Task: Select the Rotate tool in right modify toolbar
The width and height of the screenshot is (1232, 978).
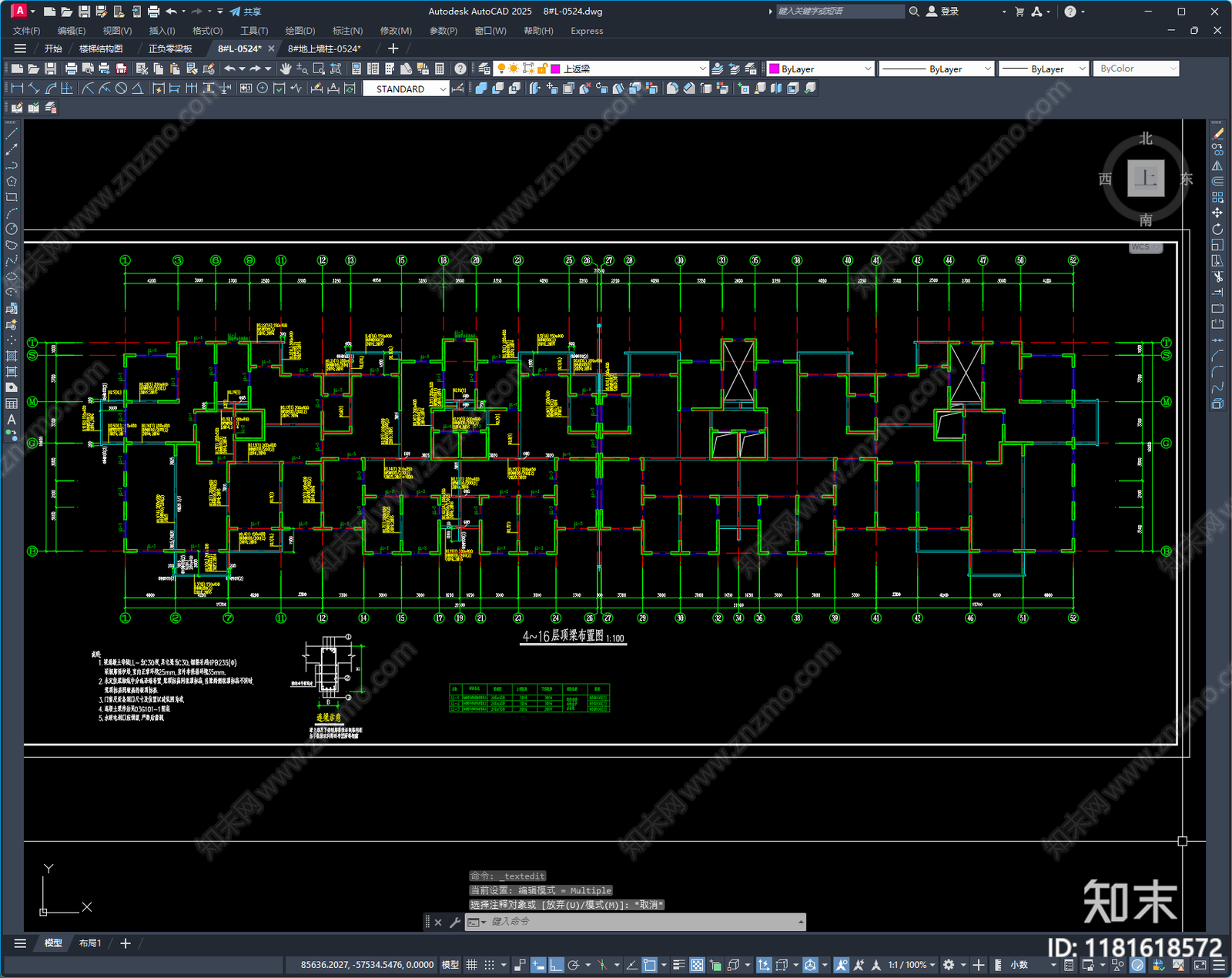Action: tap(1217, 229)
